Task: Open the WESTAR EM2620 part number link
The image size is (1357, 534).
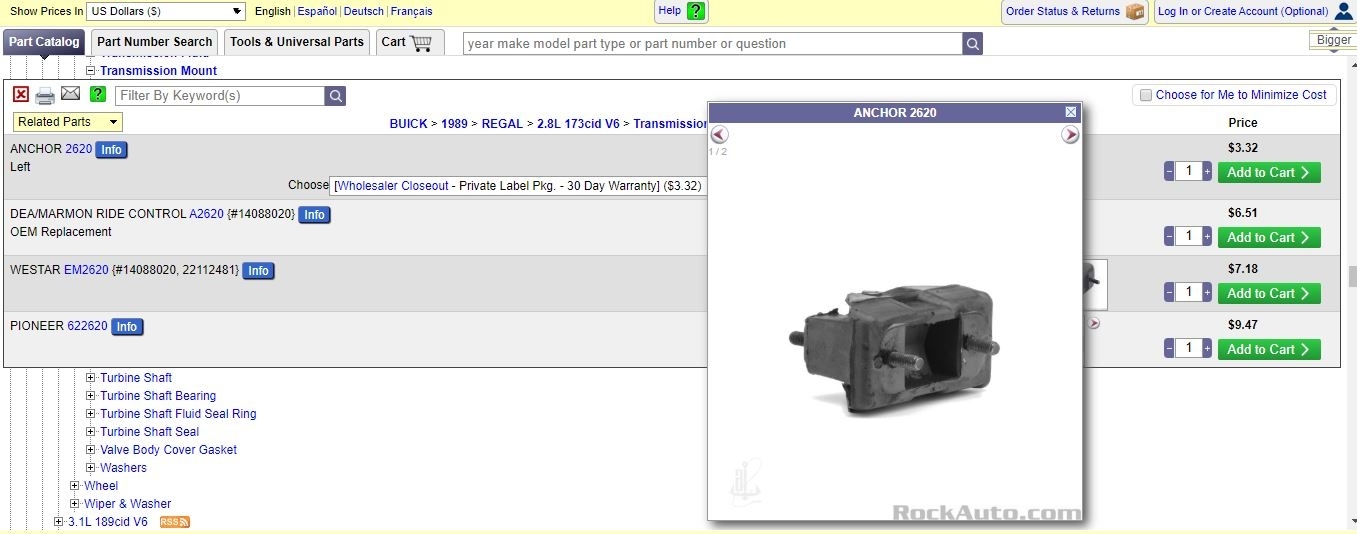Action: [86, 270]
